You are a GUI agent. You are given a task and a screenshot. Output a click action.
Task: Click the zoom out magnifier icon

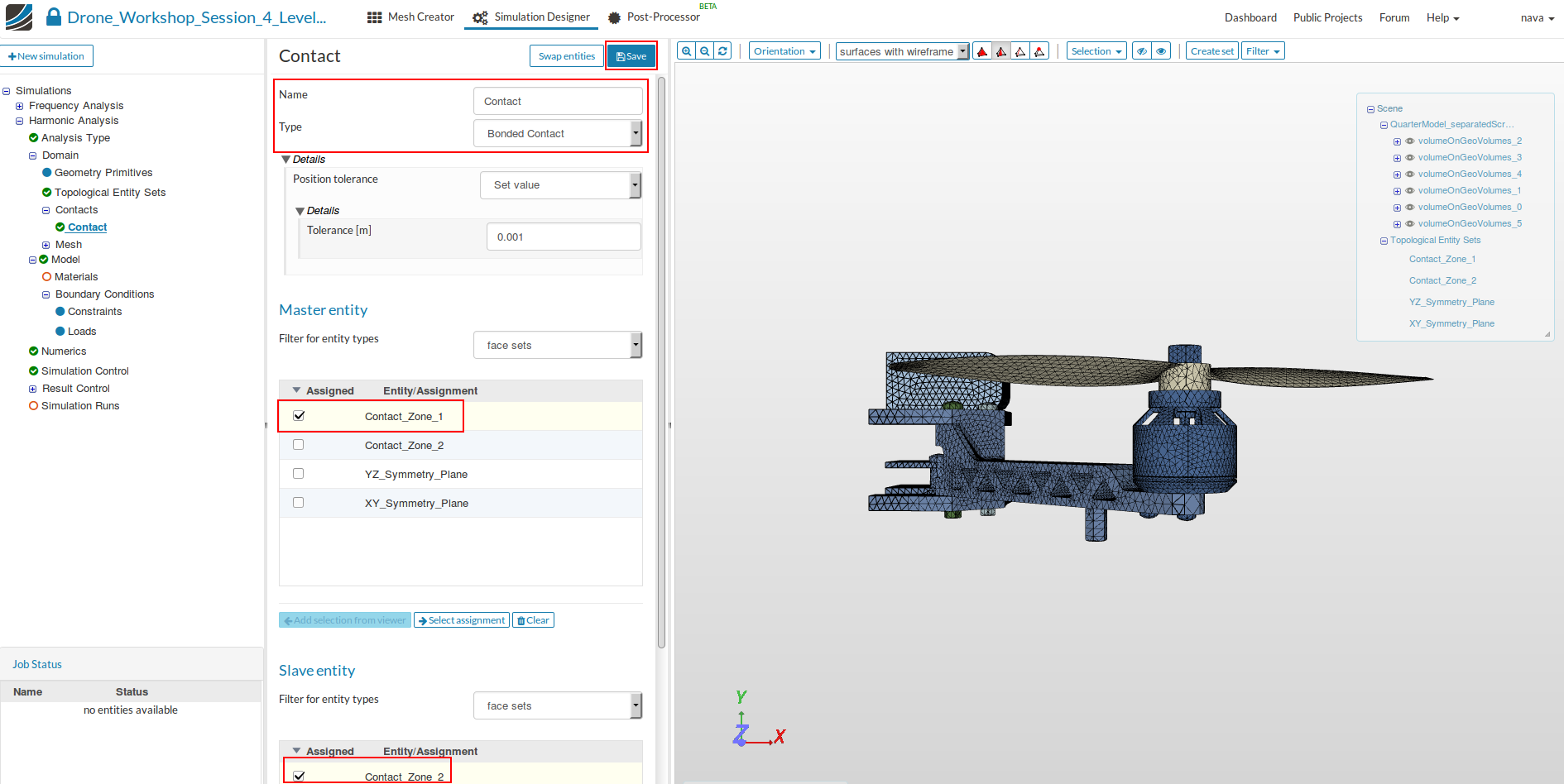point(704,51)
